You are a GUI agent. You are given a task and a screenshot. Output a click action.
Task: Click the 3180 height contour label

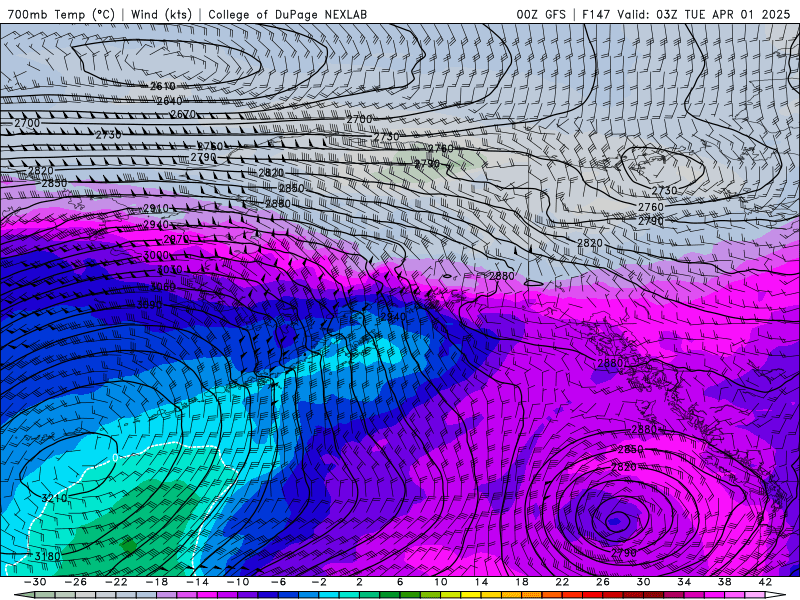(47, 556)
